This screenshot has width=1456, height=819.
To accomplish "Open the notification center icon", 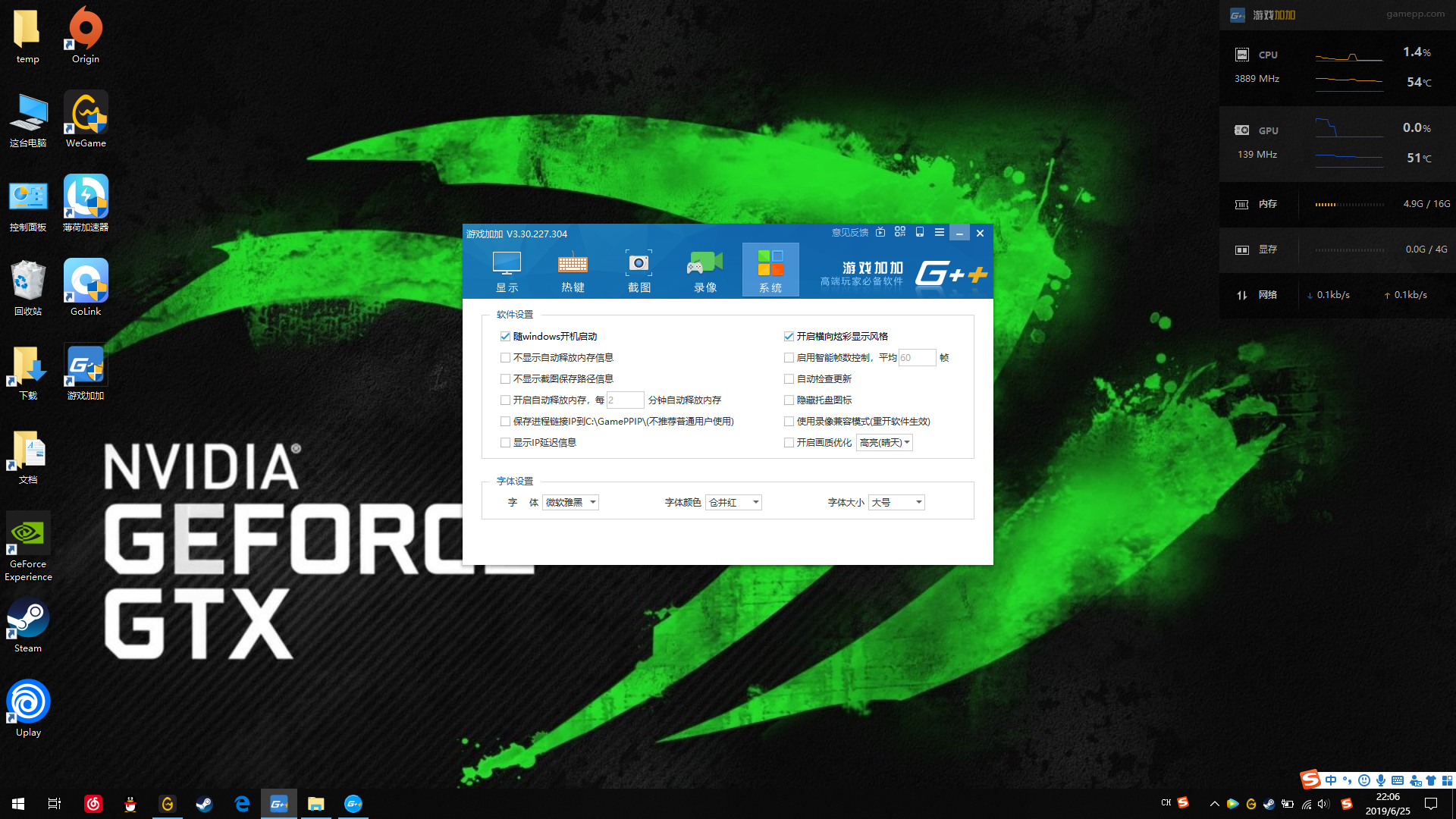I will [1431, 804].
